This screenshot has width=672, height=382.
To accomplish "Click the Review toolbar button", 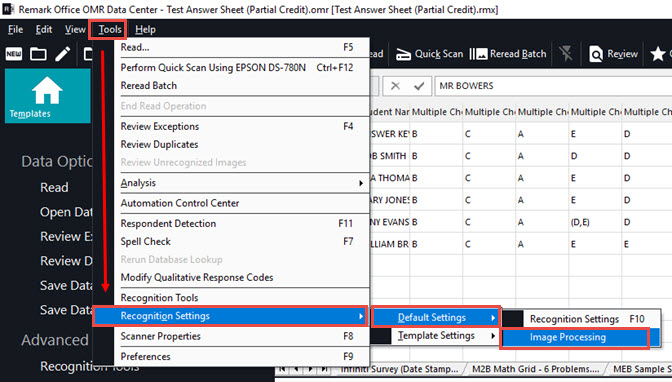I will pos(613,54).
